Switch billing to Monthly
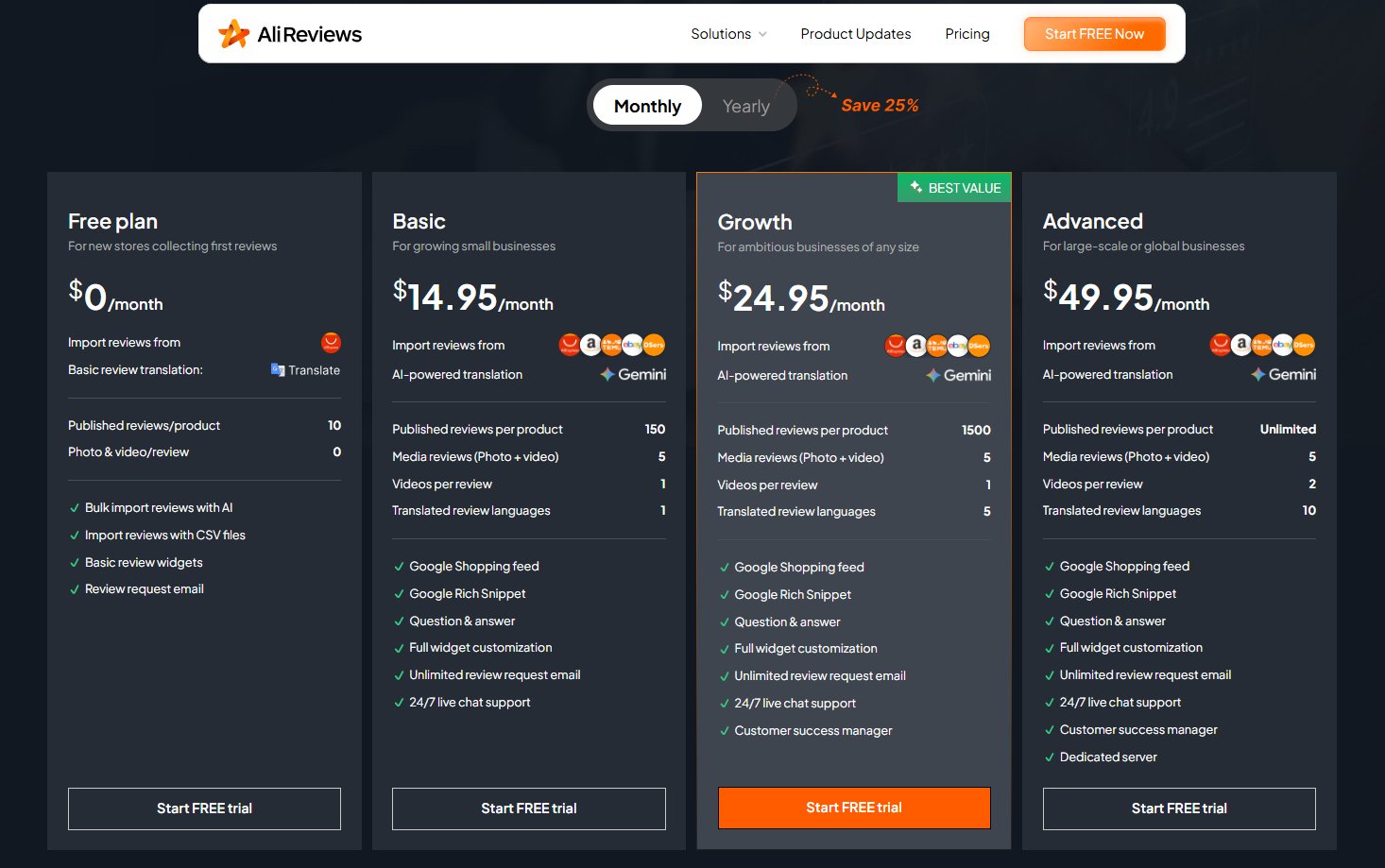Viewport: 1385px width, 868px height. point(647,106)
